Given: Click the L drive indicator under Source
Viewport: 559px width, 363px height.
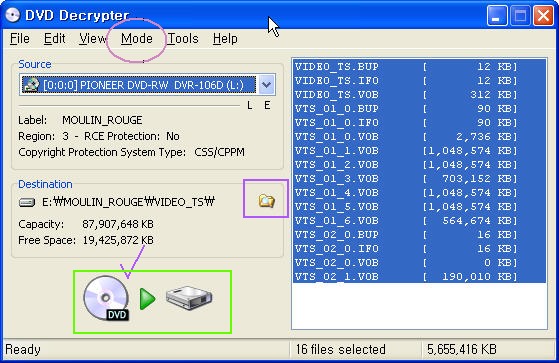Looking at the screenshot, I should [x=250, y=105].
